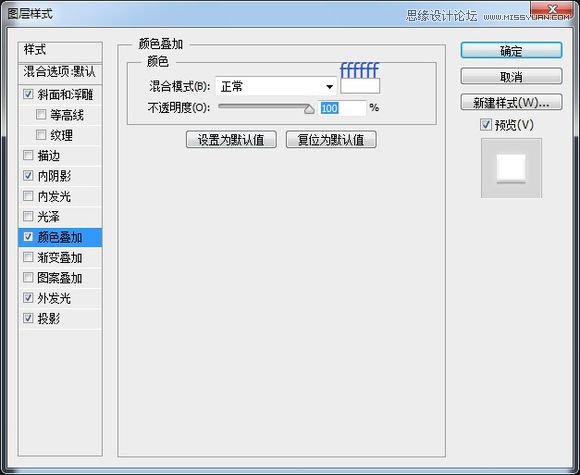This screenshot has height=475, width=580.
Task: Open the 混合模式 dropdown showing 正常
Action: pos(276,87)
